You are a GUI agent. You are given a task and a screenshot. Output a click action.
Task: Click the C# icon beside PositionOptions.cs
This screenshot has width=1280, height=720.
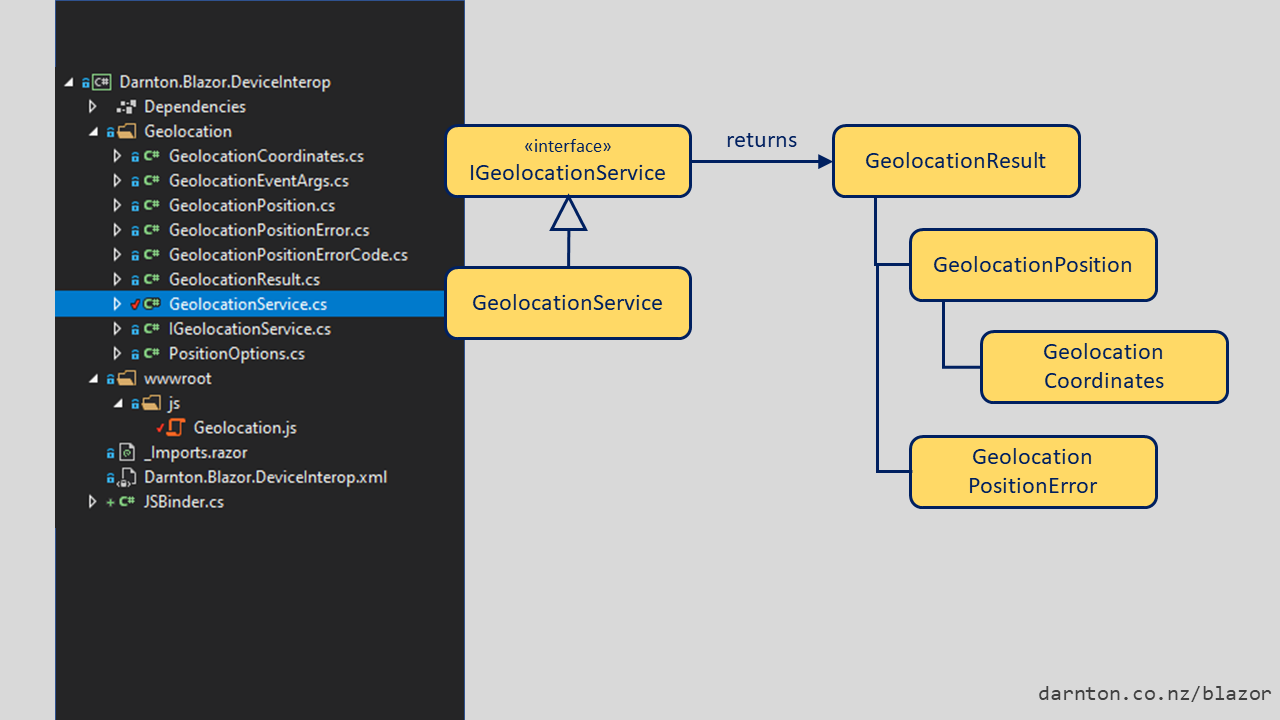pos(151,353)
